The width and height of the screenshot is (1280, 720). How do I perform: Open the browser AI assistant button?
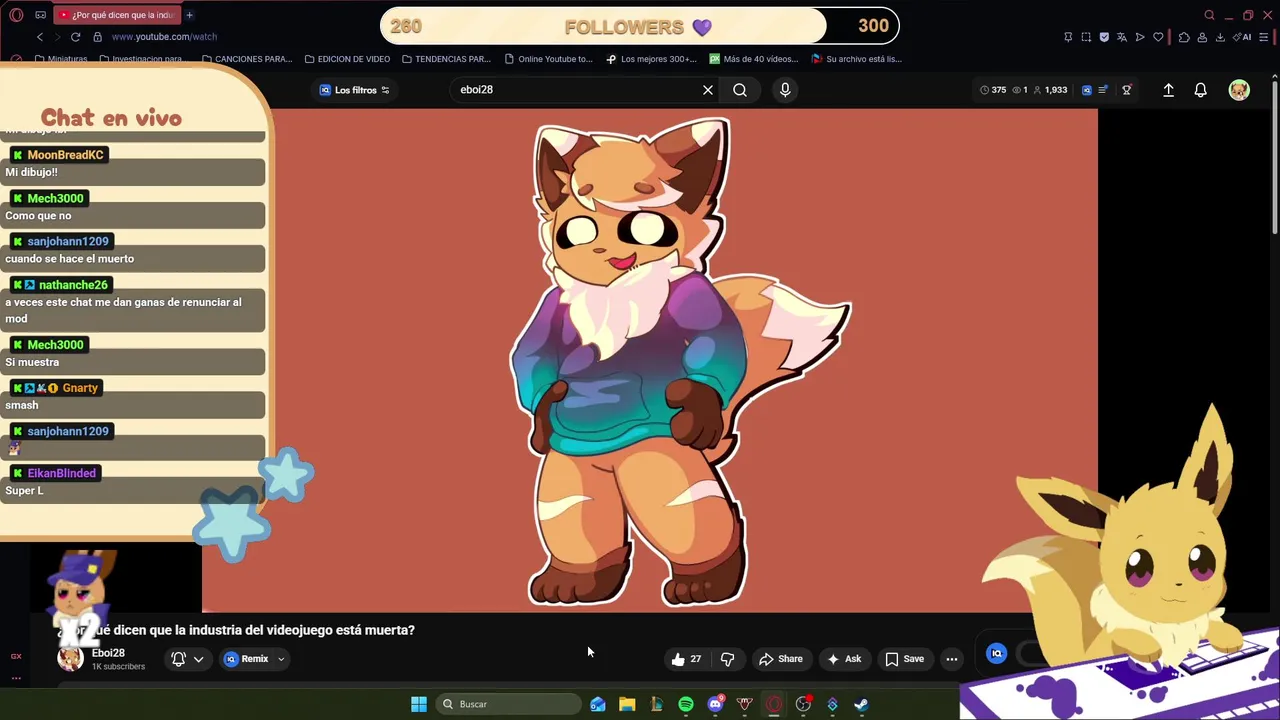click(1243, 37)
